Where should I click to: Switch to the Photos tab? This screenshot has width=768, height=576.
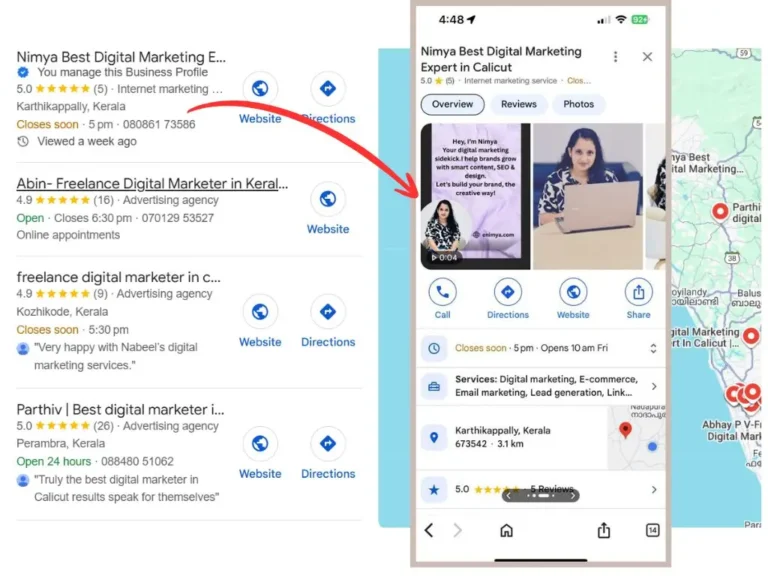(578, 104)
